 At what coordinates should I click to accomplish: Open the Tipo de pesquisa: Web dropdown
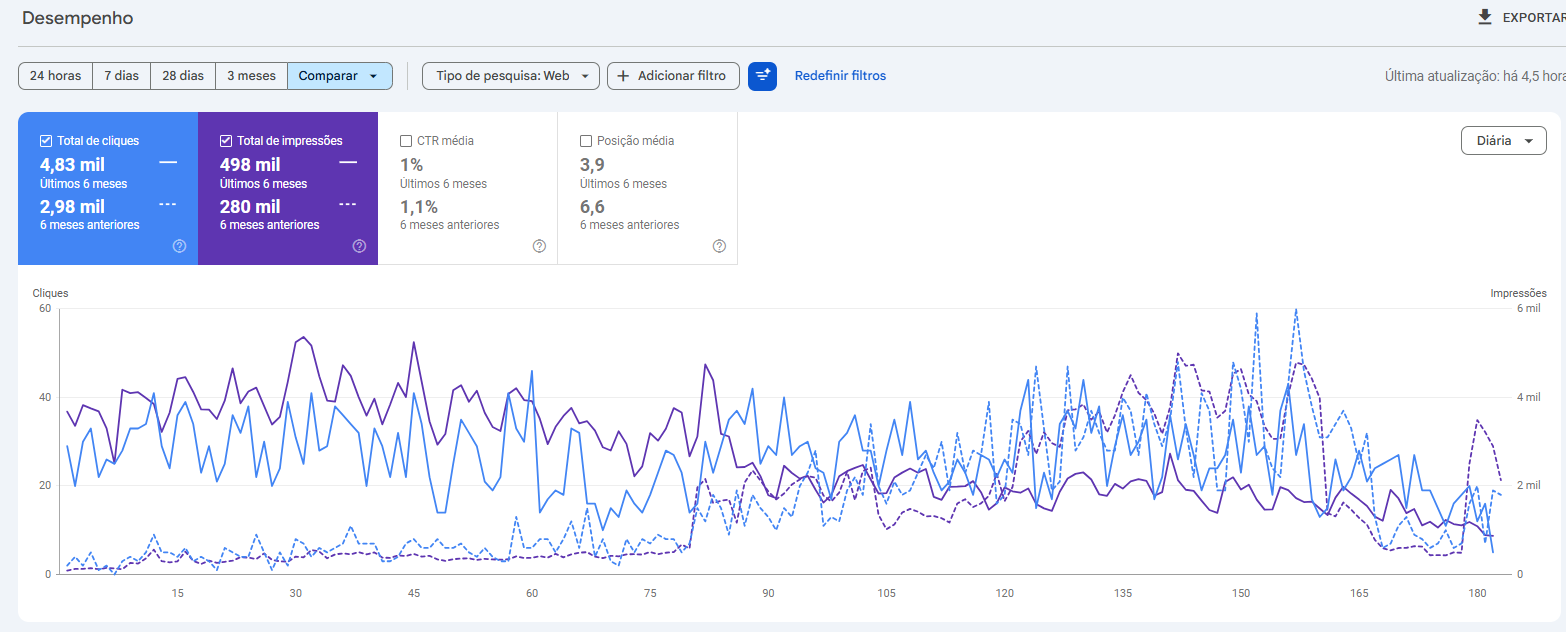[x=511, y=76]
